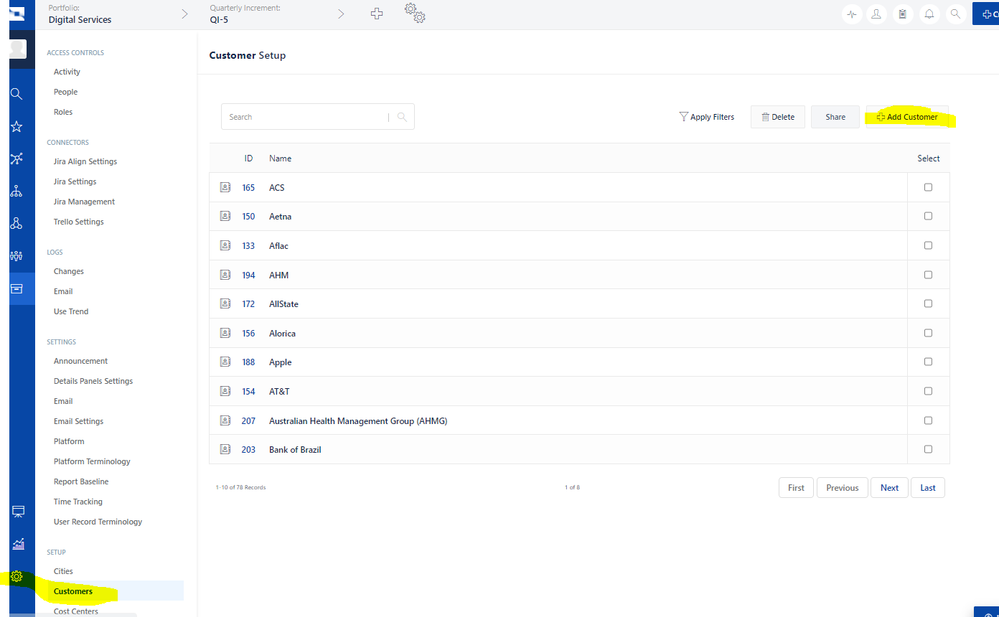Click the customer card icon for Bank of Brazil

point(225,449)
